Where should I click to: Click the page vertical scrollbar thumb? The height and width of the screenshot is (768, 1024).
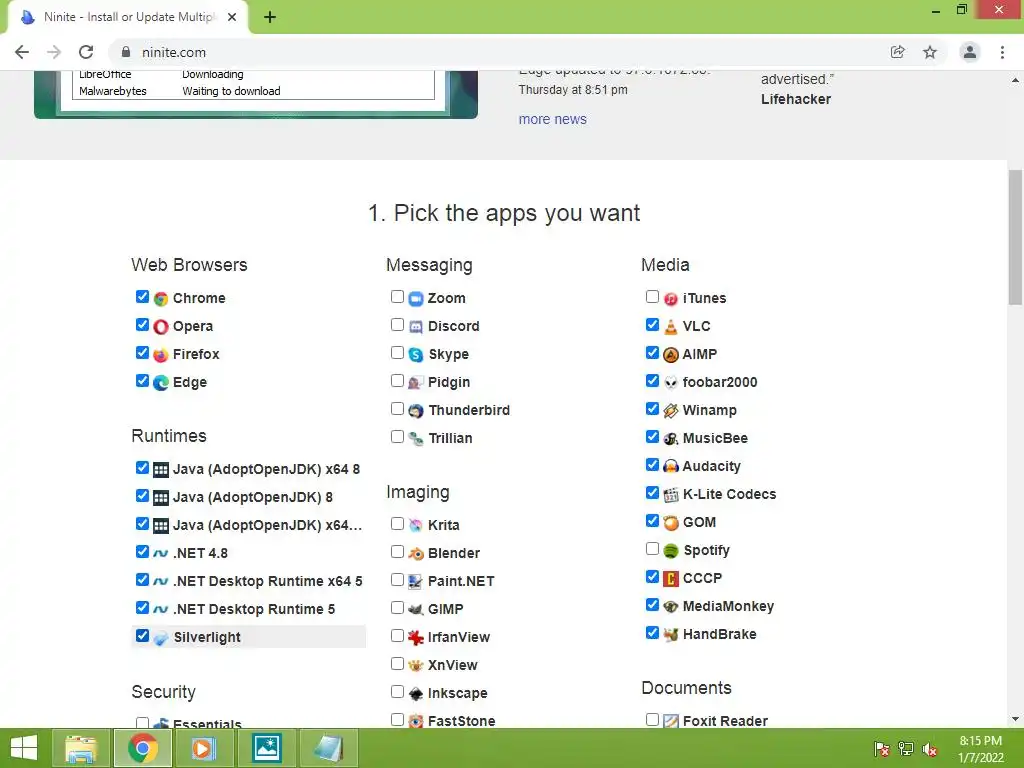(1015, 237)
